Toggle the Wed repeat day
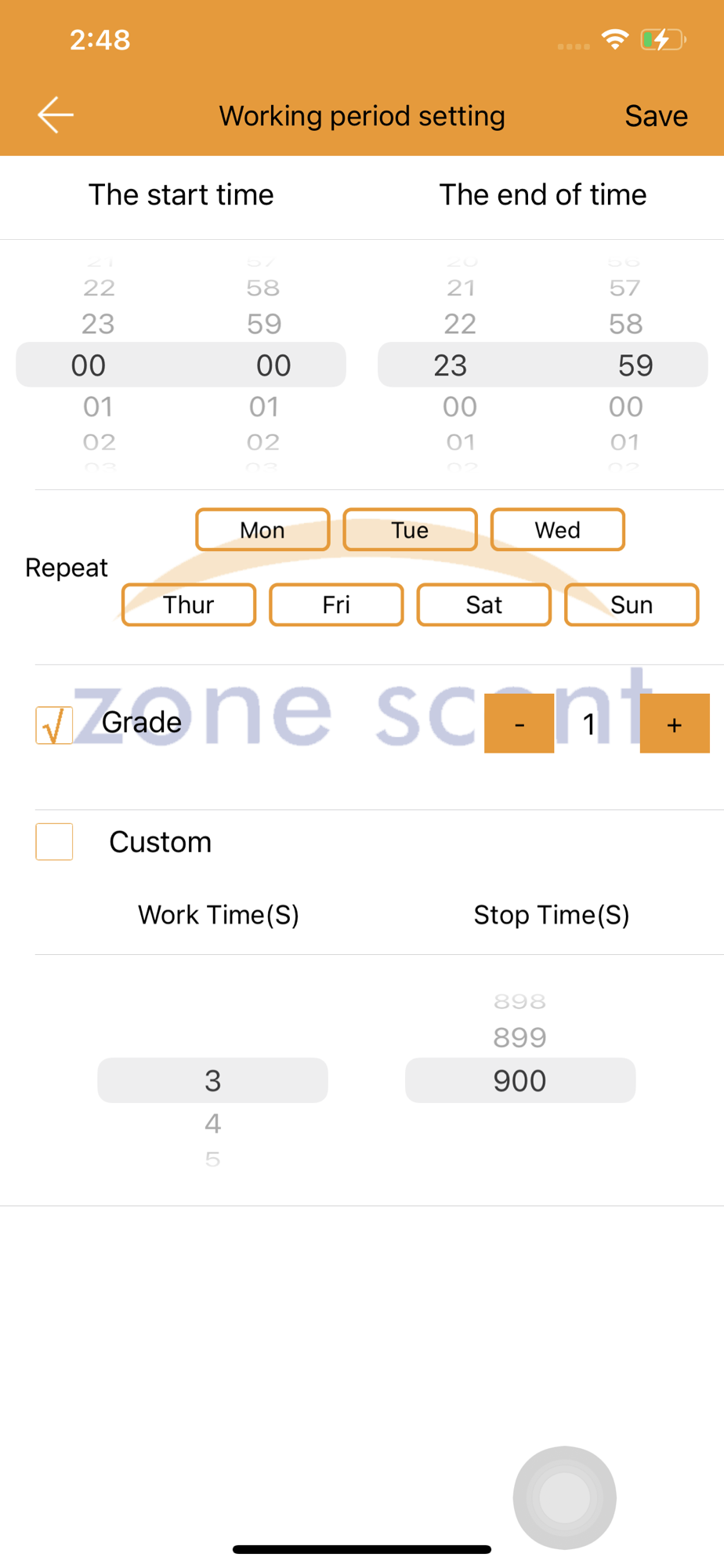Viewport: 724px width, 1568px height. click(x=557, y=530)
